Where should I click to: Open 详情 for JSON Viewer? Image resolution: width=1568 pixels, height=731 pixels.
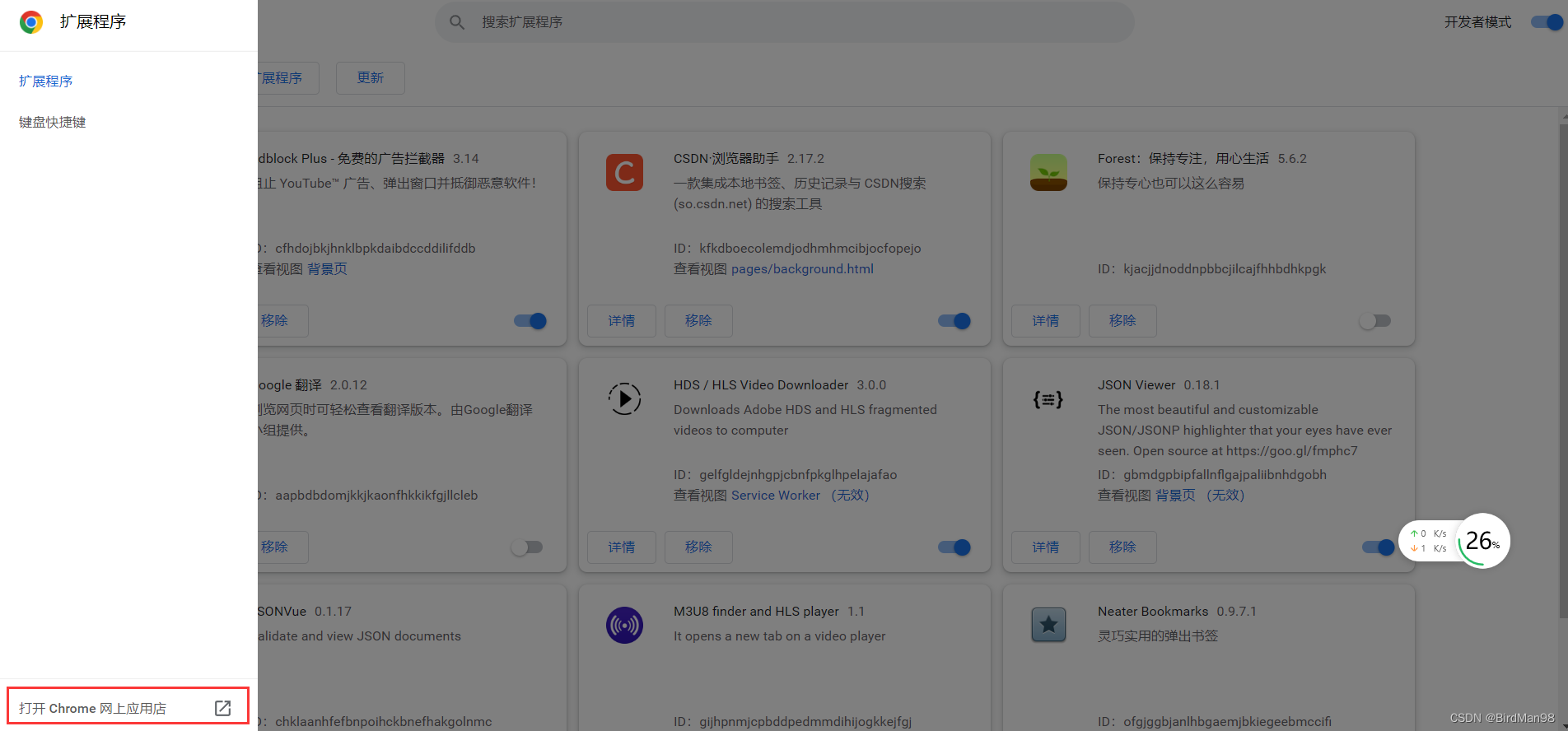tap(1046, 547)
